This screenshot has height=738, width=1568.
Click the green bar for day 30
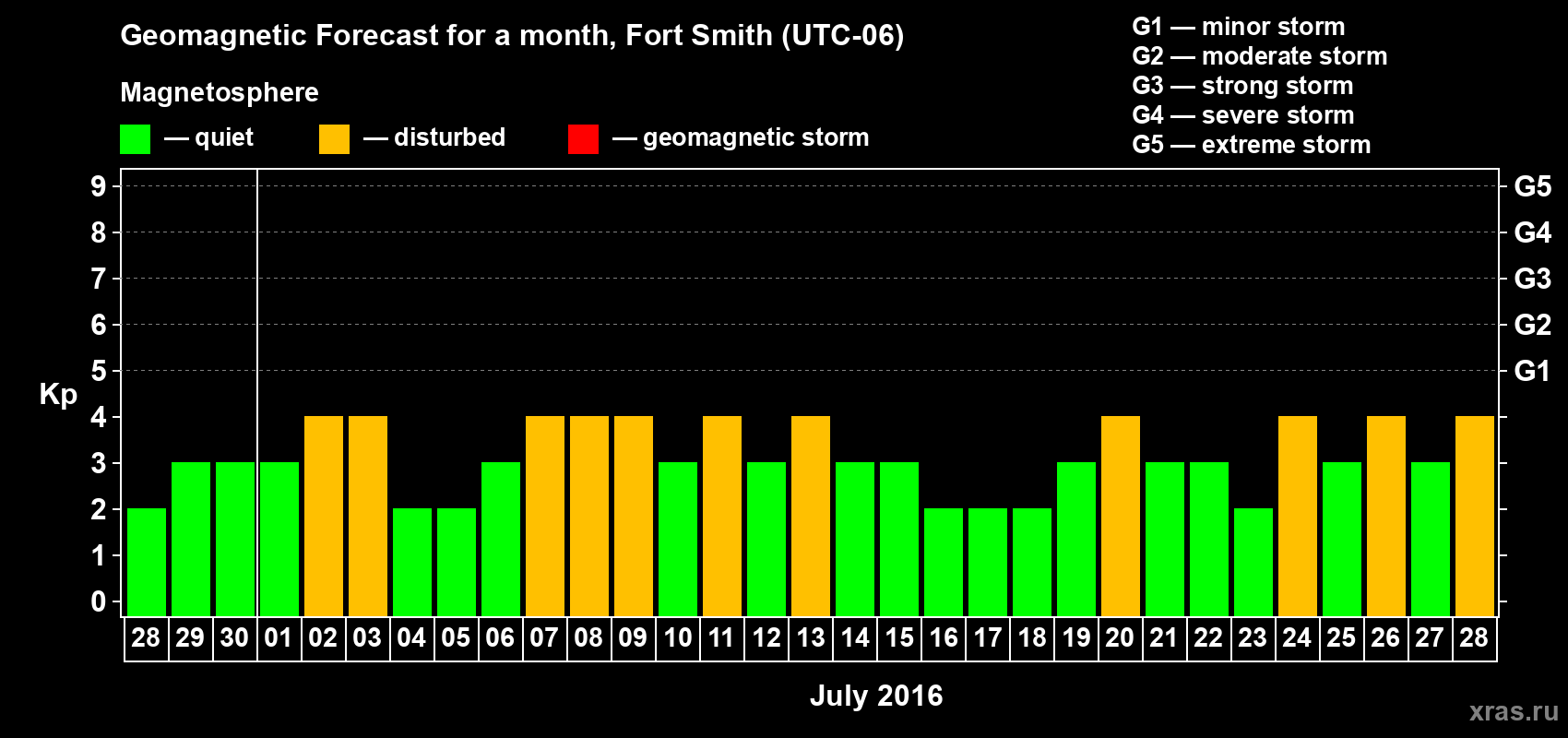(x=235, y=540)
